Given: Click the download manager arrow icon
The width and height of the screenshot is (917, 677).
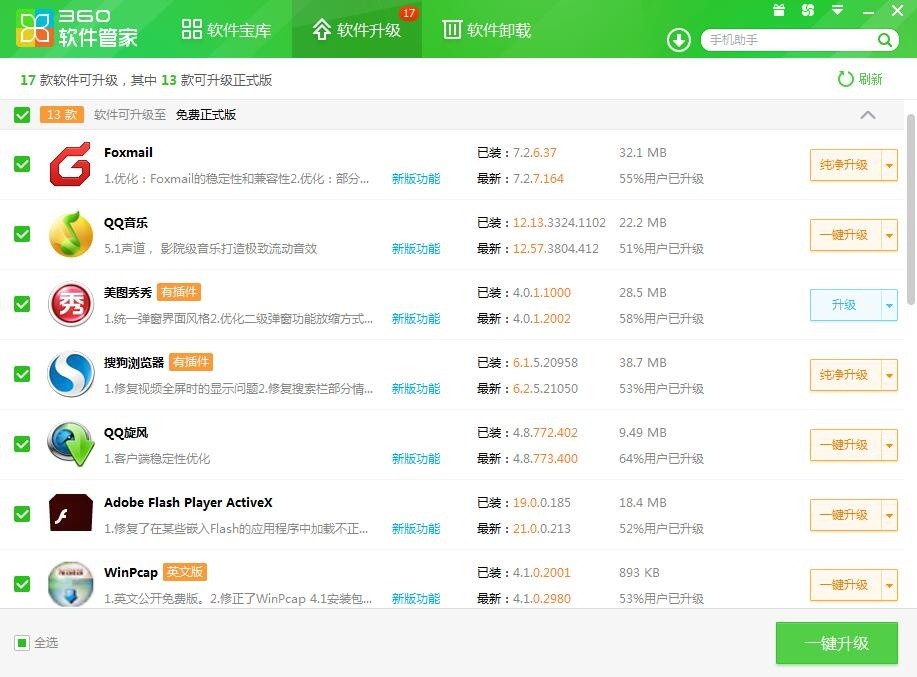Looking at the screenshot, I should click(678, 40).
